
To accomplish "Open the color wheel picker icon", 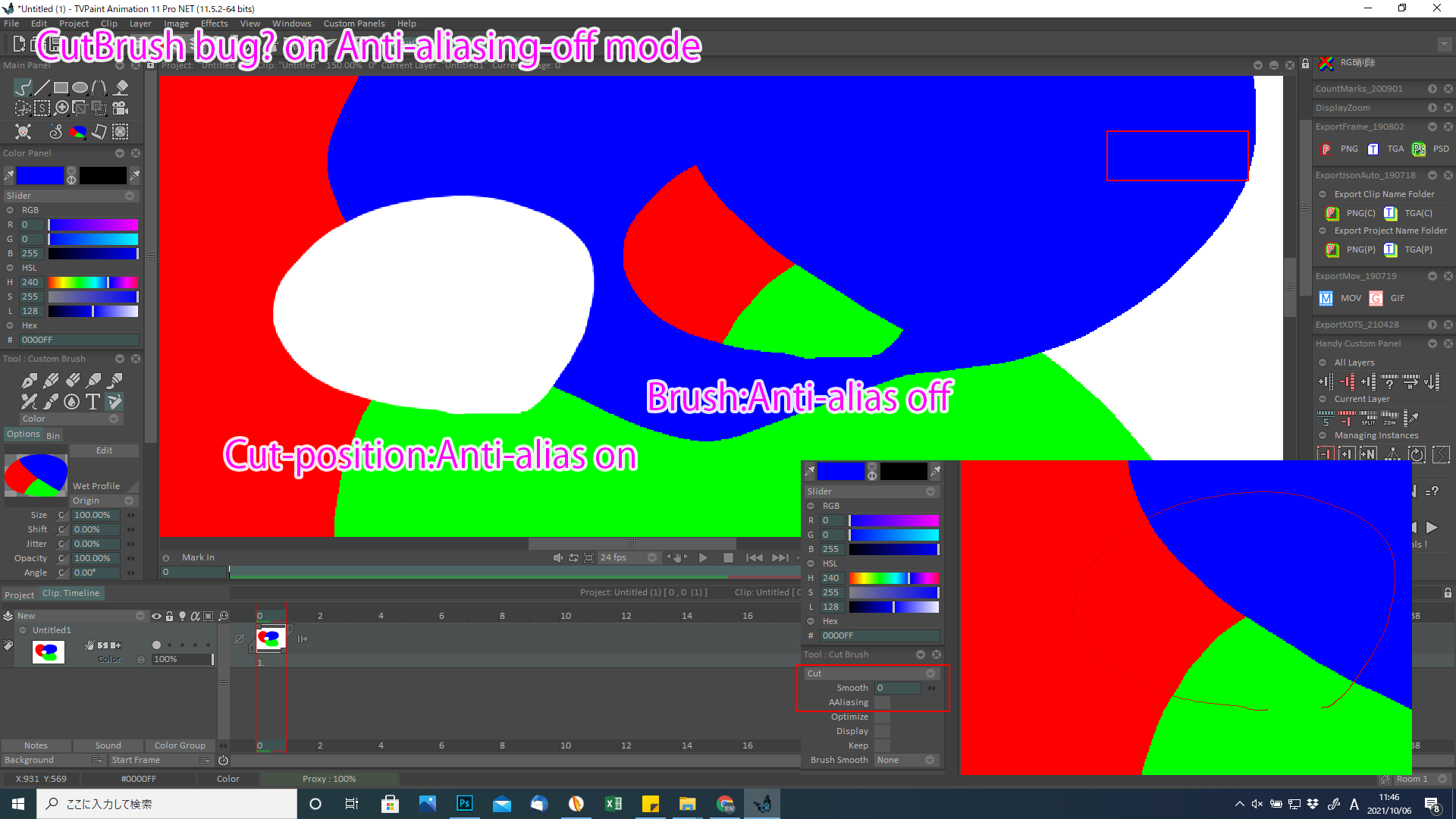I will coord(77,131).
